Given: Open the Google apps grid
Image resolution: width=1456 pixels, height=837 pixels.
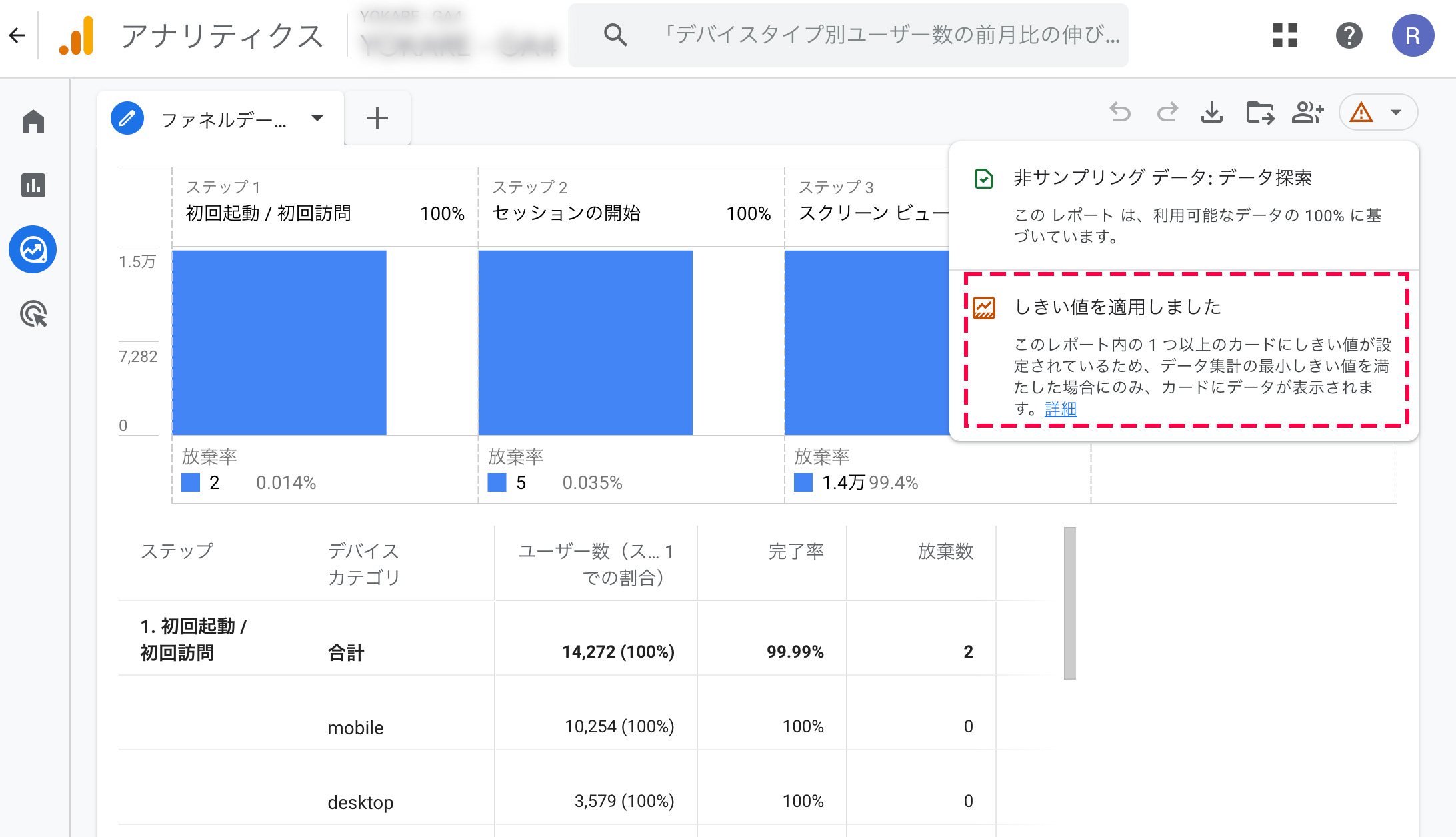Looking at the screenshot, I should [1285, 35].
